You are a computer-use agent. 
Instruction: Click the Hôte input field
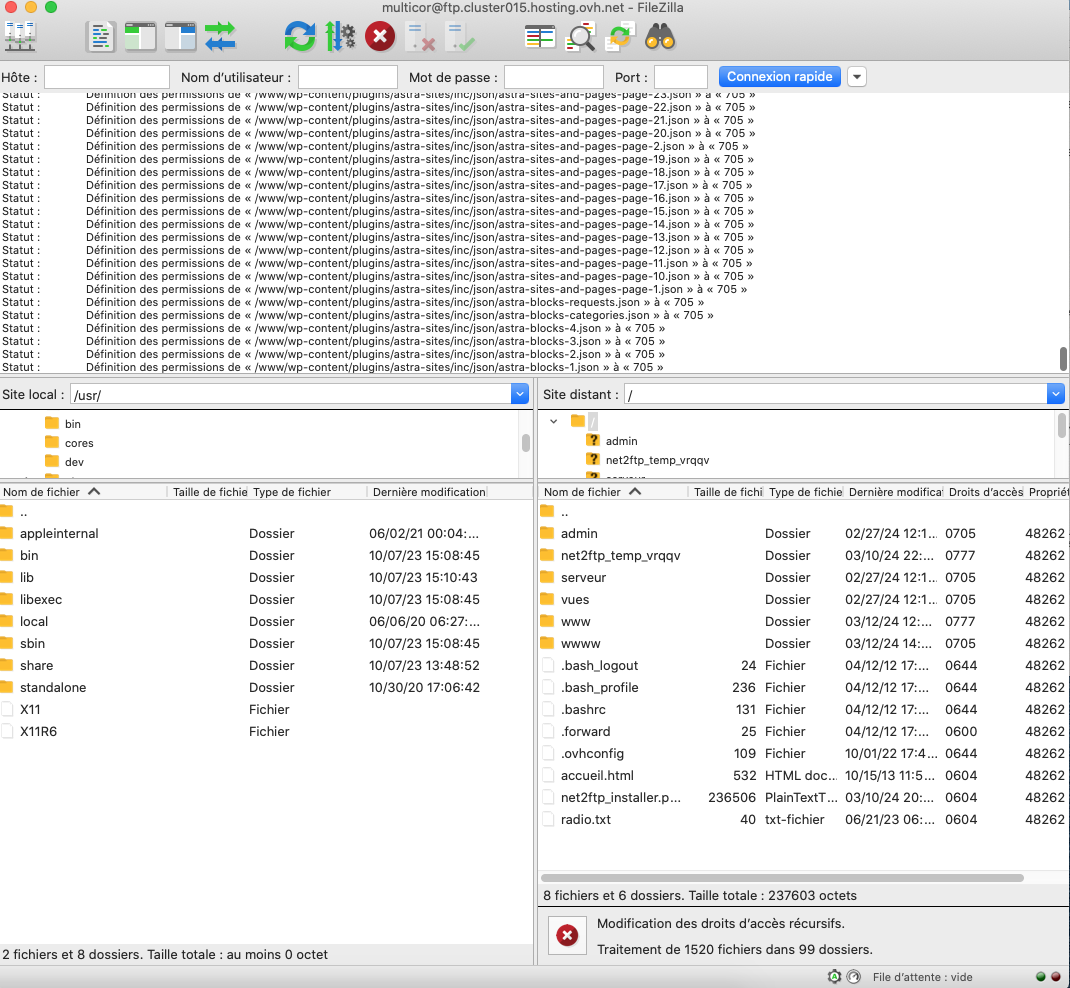point(107,77)
